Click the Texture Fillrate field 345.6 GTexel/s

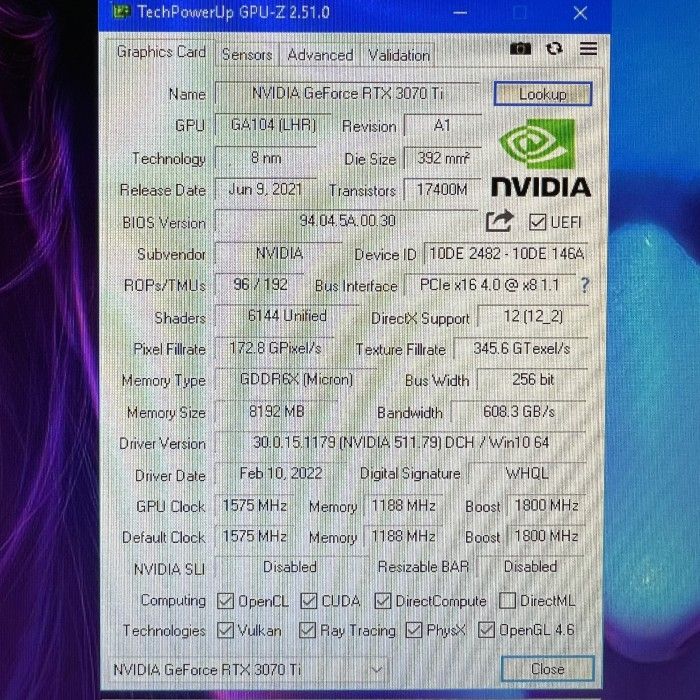point(521,348)
